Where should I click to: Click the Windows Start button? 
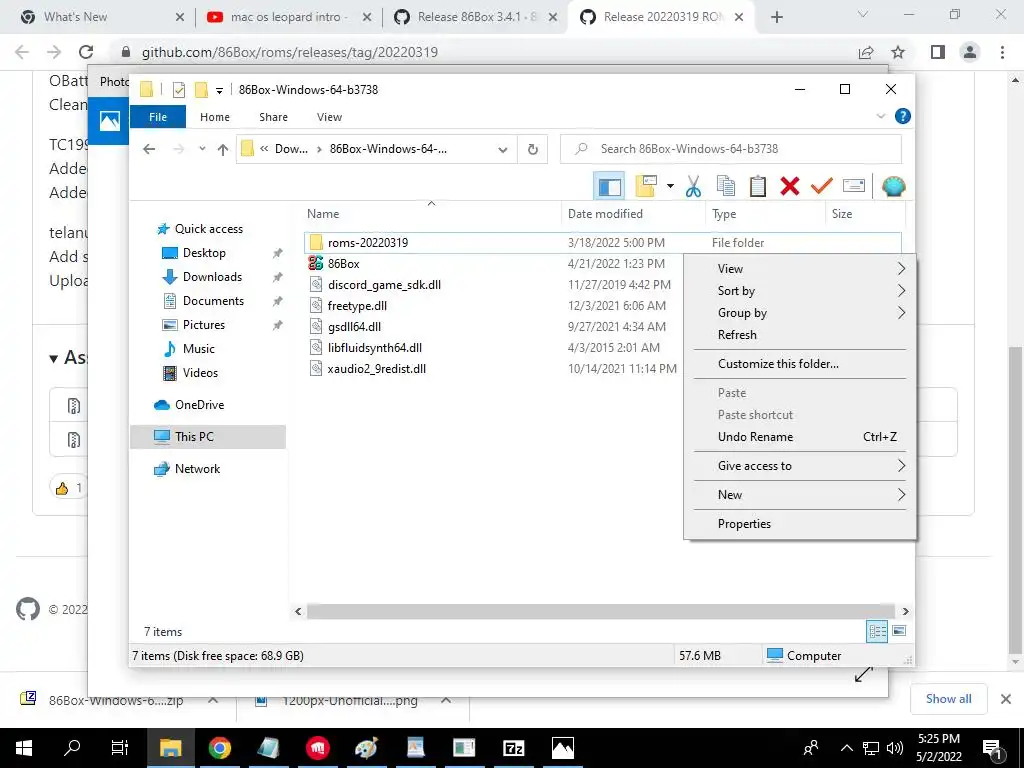[x=24, y=748]
